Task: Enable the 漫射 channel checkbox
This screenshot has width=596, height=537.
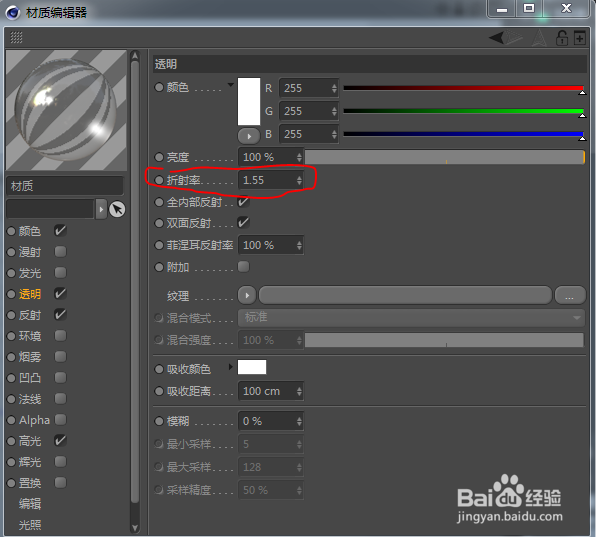Action: coord(60,252)
